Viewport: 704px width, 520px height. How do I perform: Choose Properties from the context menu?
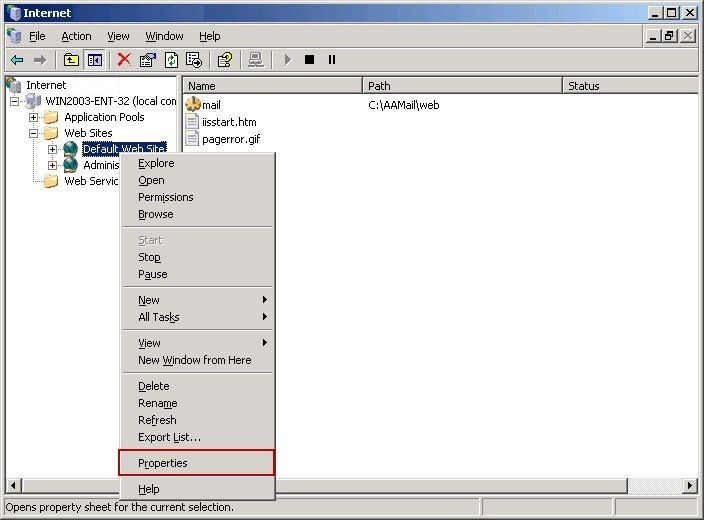[197, 463]
